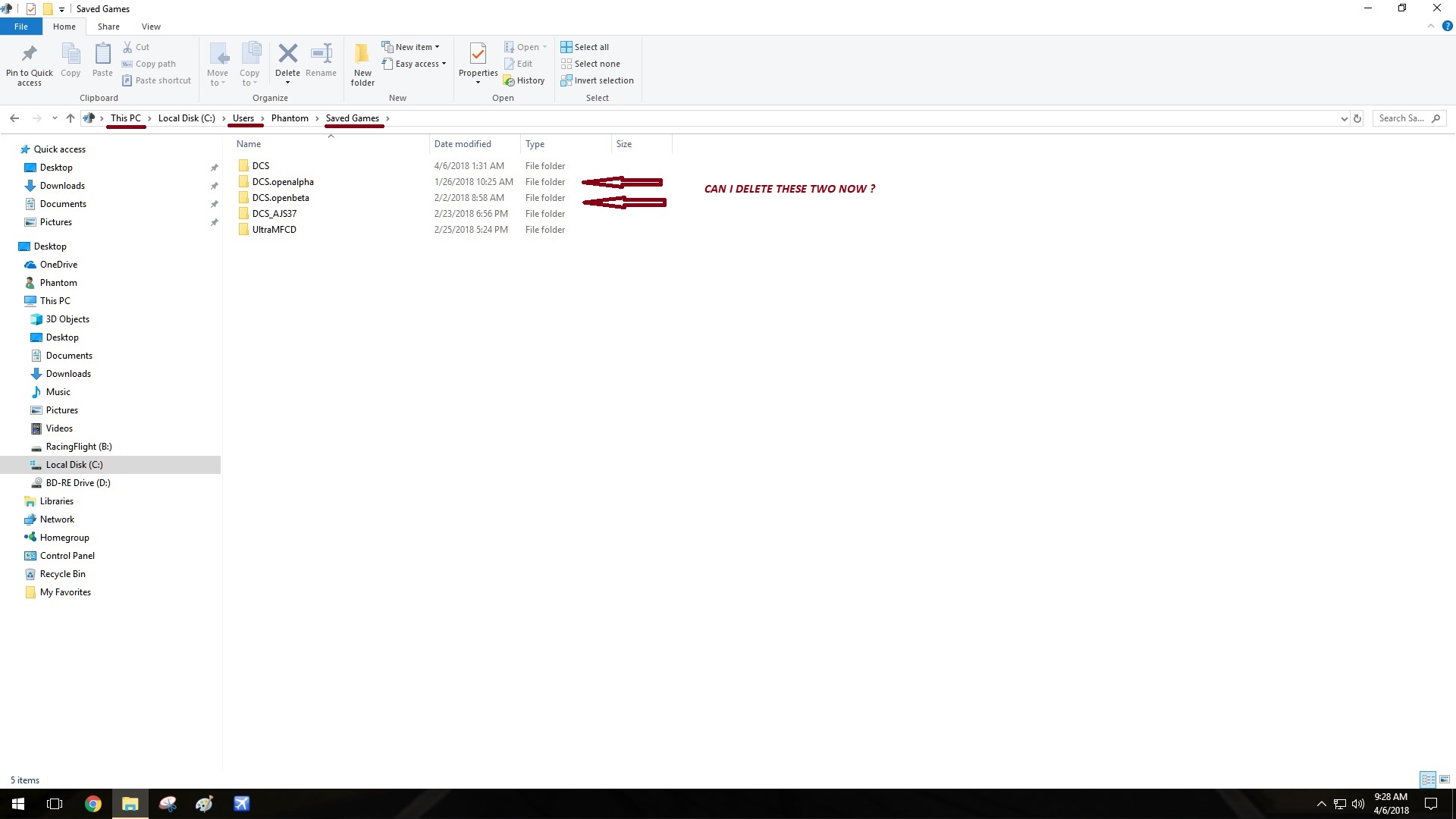Switch to the Home ribbon tab
The height and width of the screenshot is (819, 1456).
(64, 27)
